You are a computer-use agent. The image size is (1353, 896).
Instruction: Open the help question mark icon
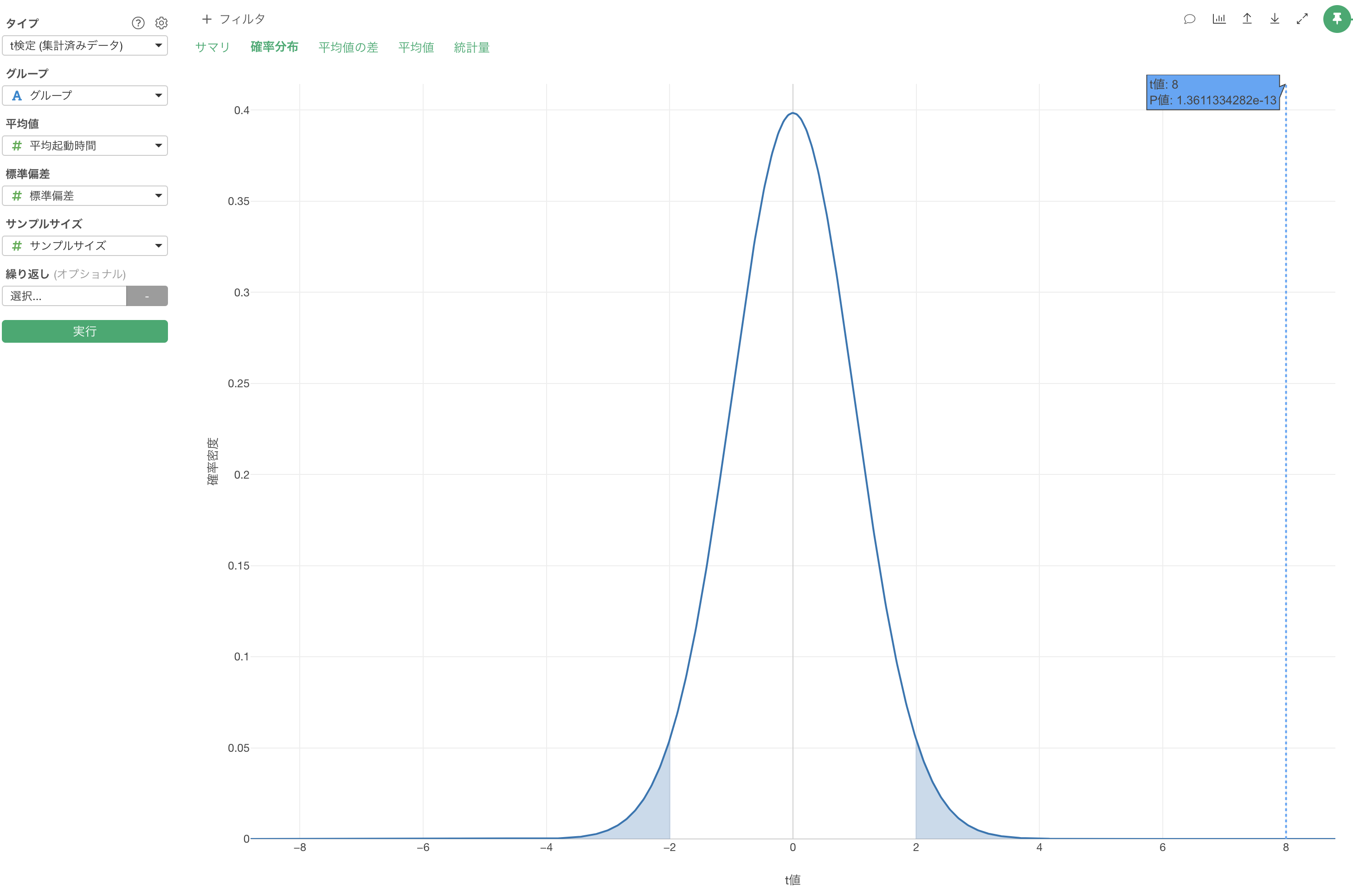(x=138, y=23)
